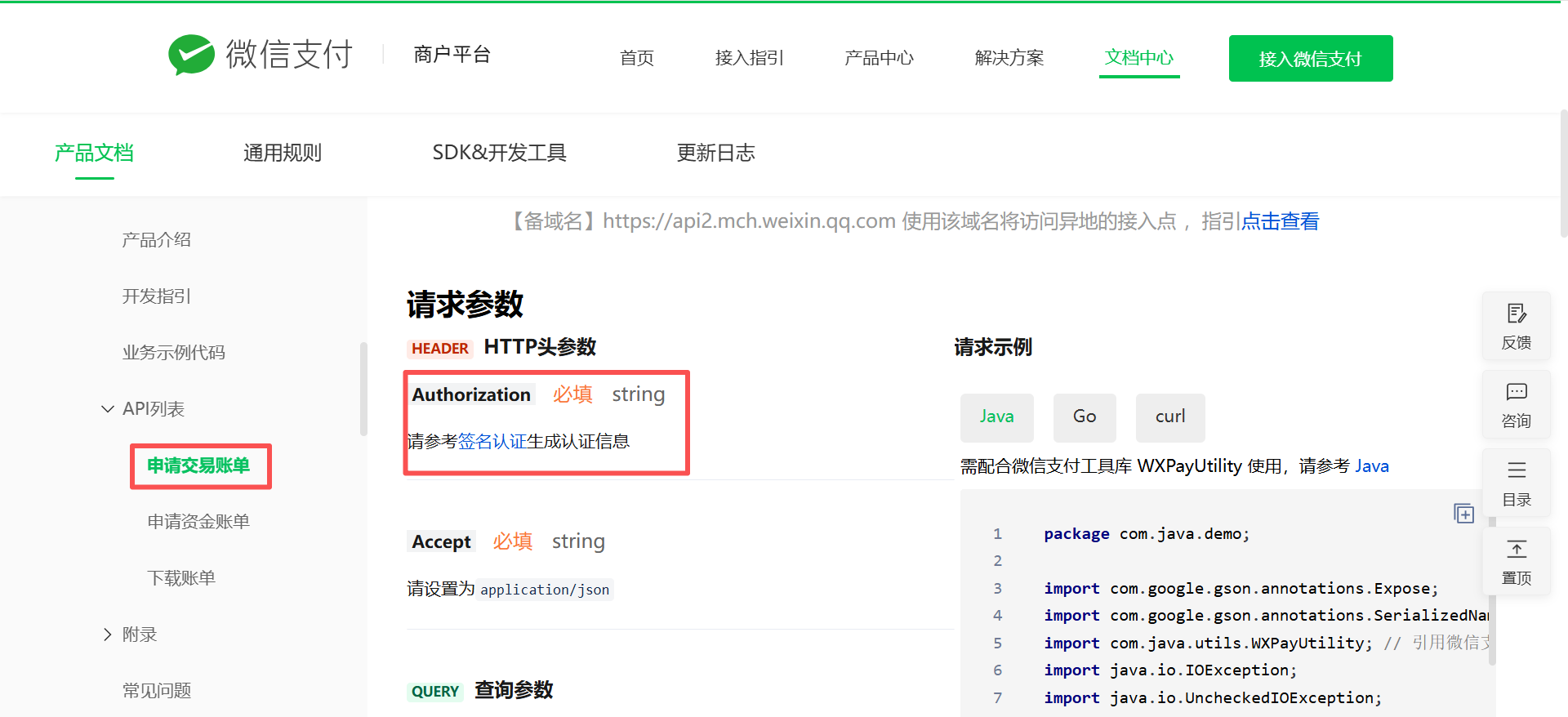Click the 请求参数 heading
The width and height of the screenshot is (1568, 717).
point(465,305)
